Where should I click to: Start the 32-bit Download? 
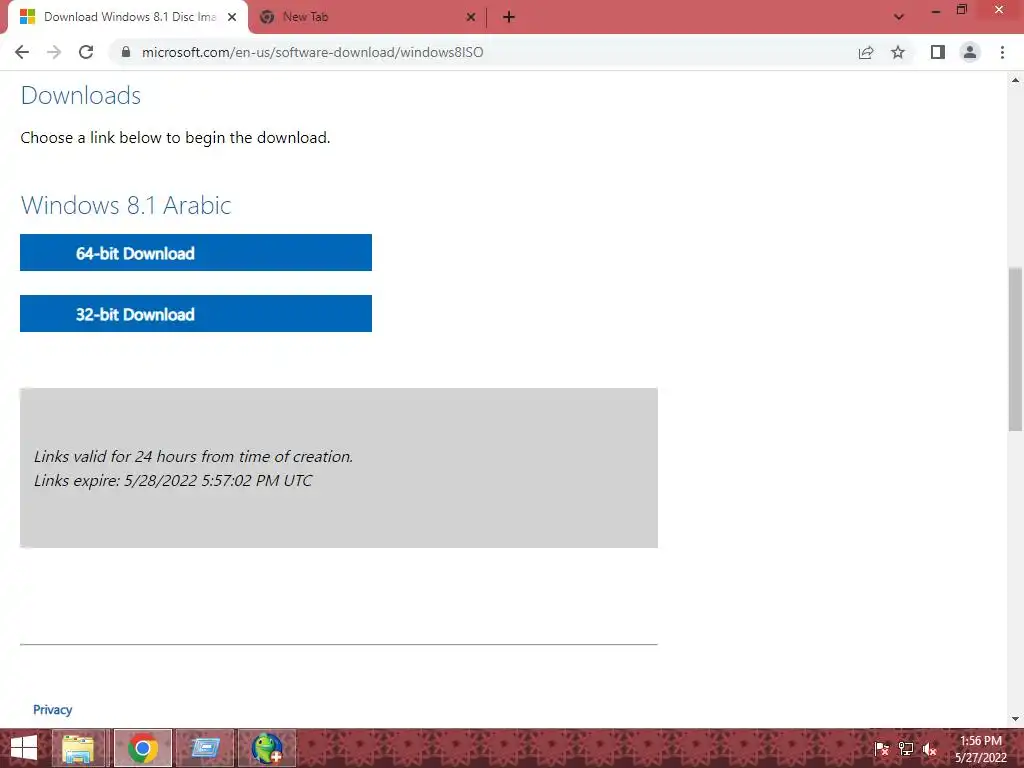click(196, 313)
